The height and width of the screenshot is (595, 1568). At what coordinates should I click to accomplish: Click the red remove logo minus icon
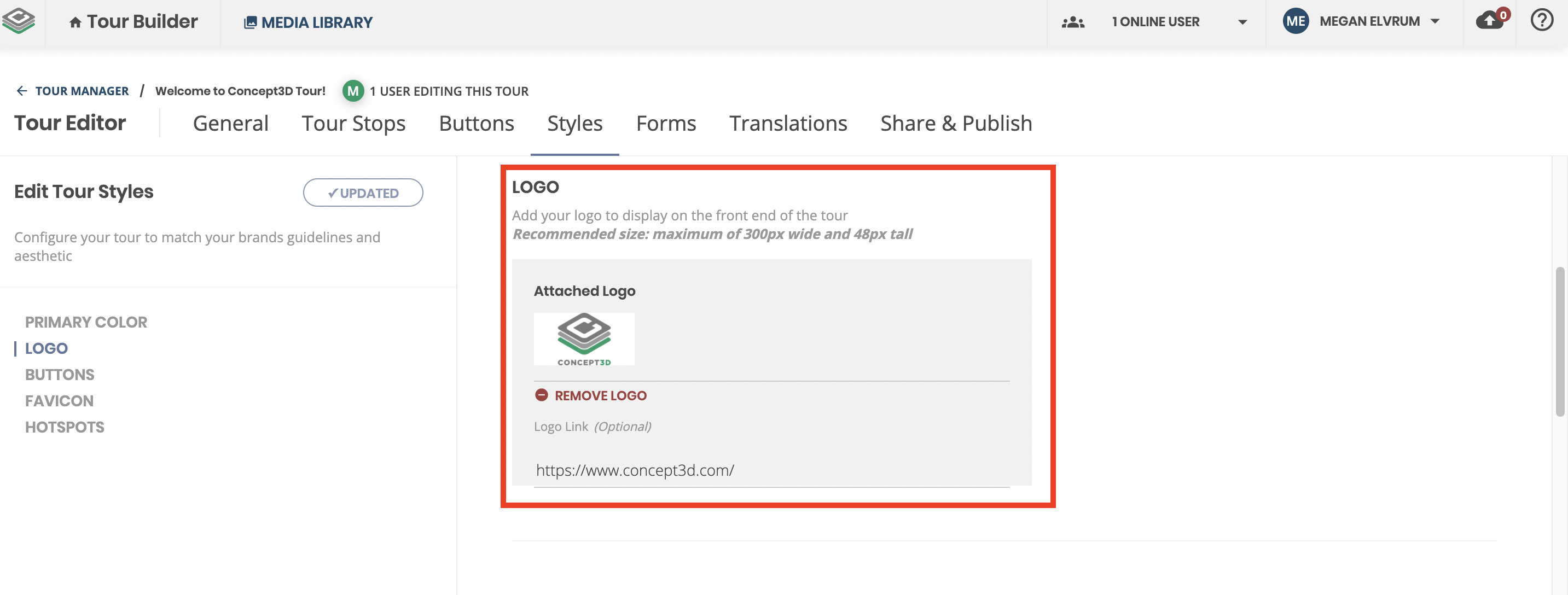pos(541,395)
